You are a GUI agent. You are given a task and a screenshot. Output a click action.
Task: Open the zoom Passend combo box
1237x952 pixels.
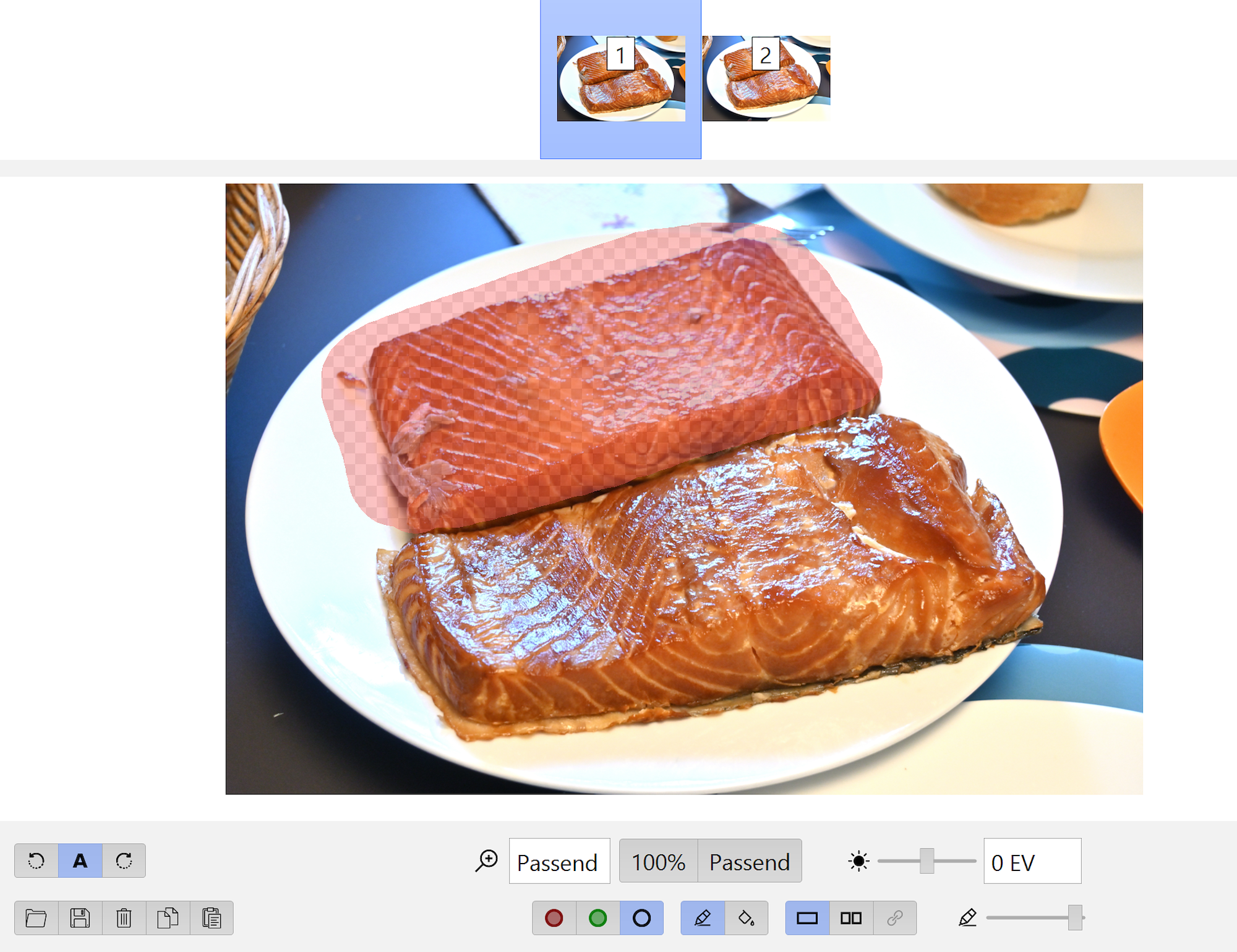click(x=559, y=861)
